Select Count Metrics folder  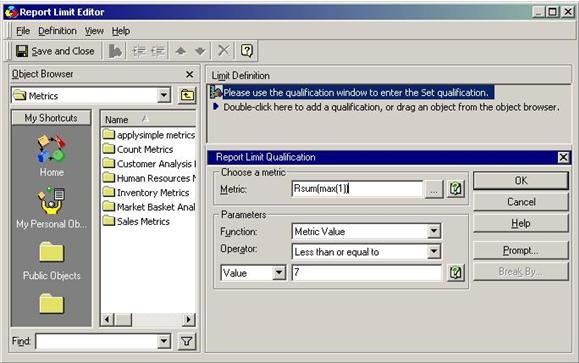(x=138, y=149)
